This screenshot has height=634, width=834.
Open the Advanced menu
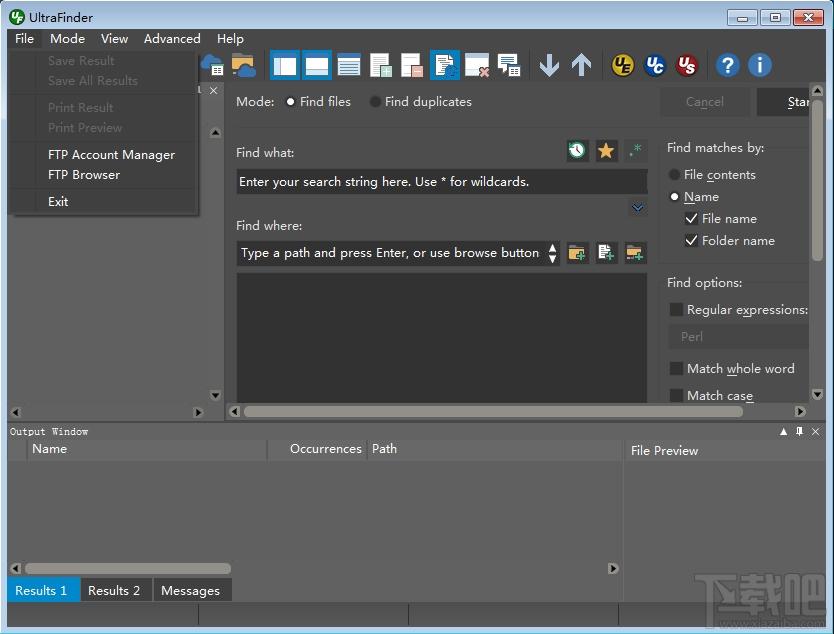[x=172, y=39]
